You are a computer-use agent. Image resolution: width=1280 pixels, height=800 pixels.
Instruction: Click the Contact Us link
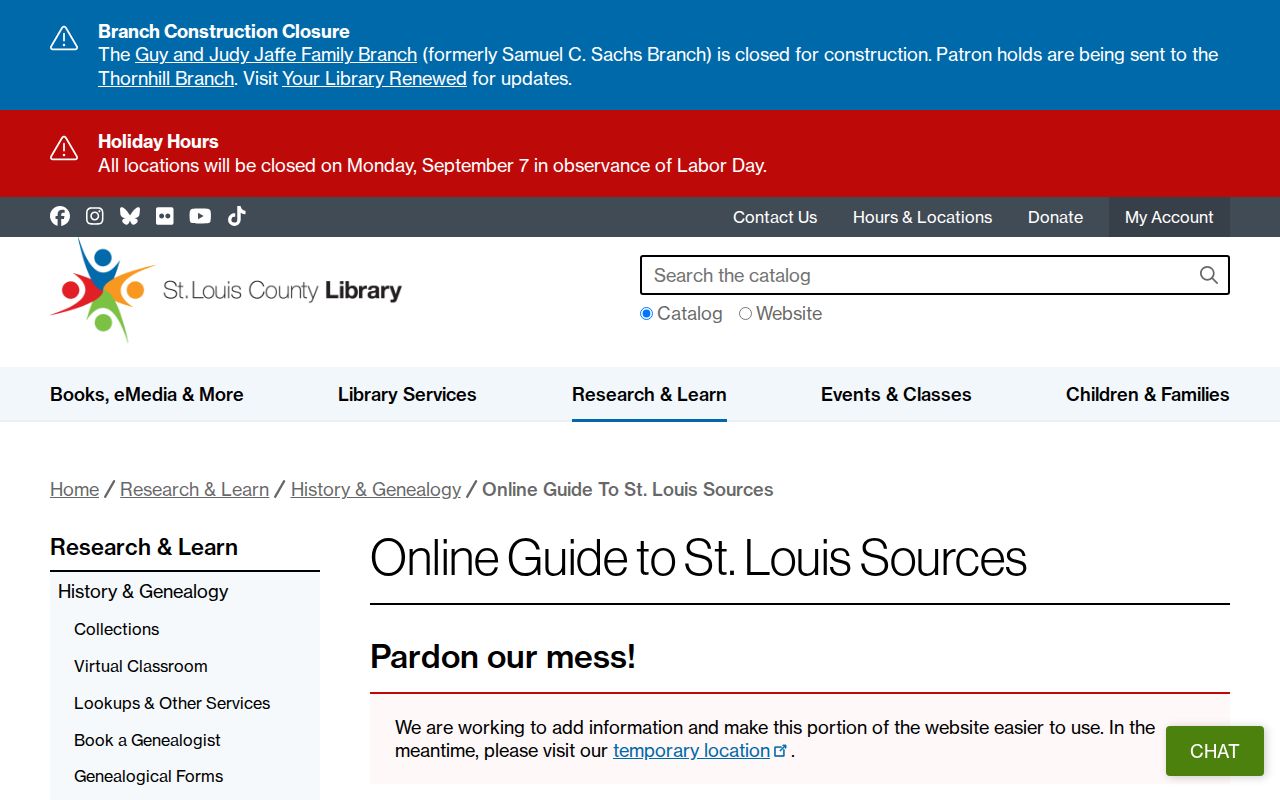click(775, 217)
